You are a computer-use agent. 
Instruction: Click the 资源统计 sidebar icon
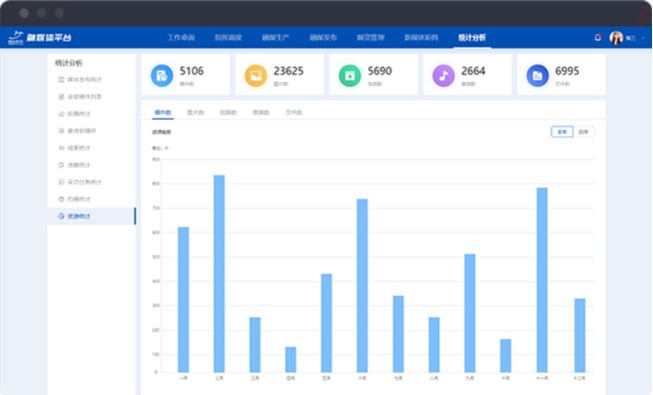[x=61, y=216]
